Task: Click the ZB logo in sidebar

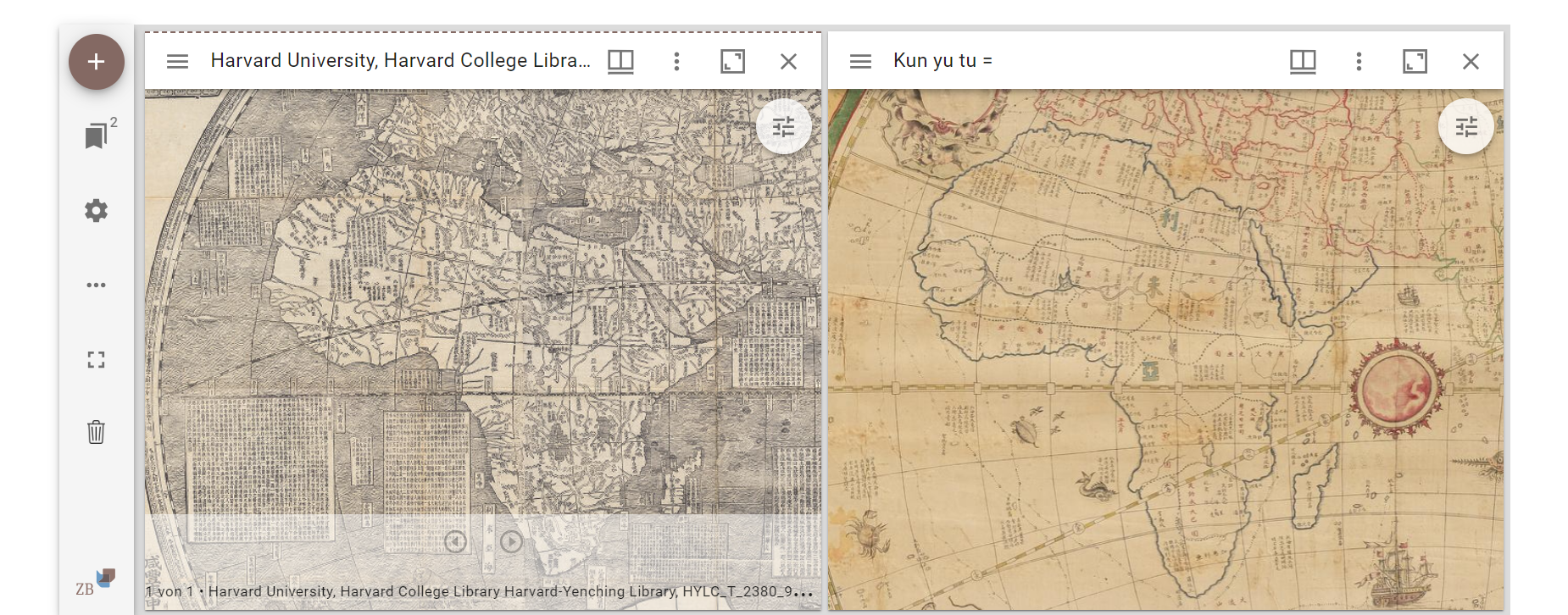Action: click(95, 583)
